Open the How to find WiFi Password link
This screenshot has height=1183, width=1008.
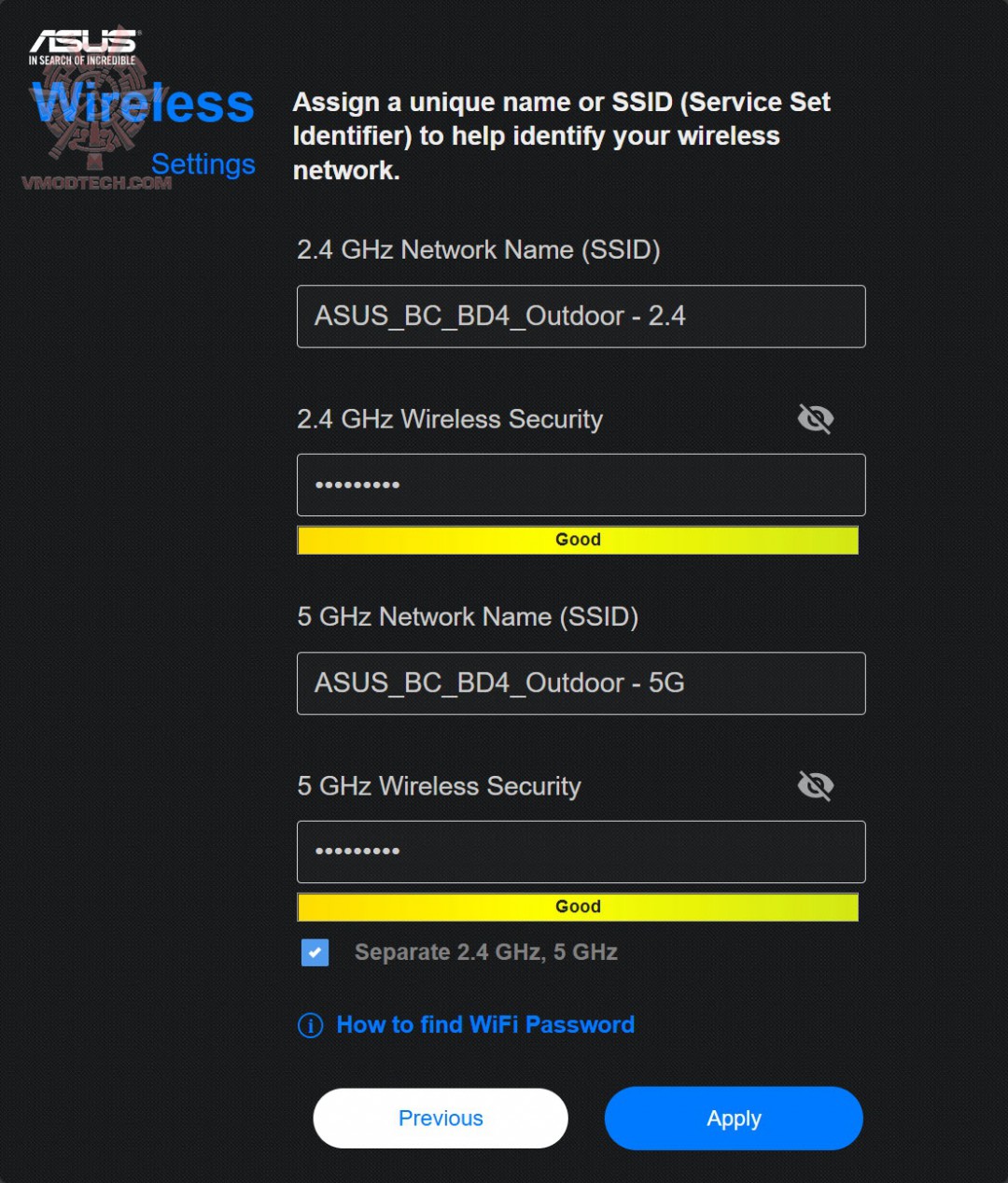(485, 1025)
